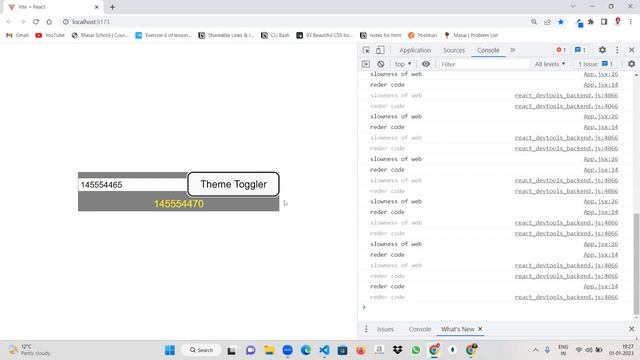The image size is (640, 360).
Task: Select the What's New drawer tab
Action: pos(458,329)
